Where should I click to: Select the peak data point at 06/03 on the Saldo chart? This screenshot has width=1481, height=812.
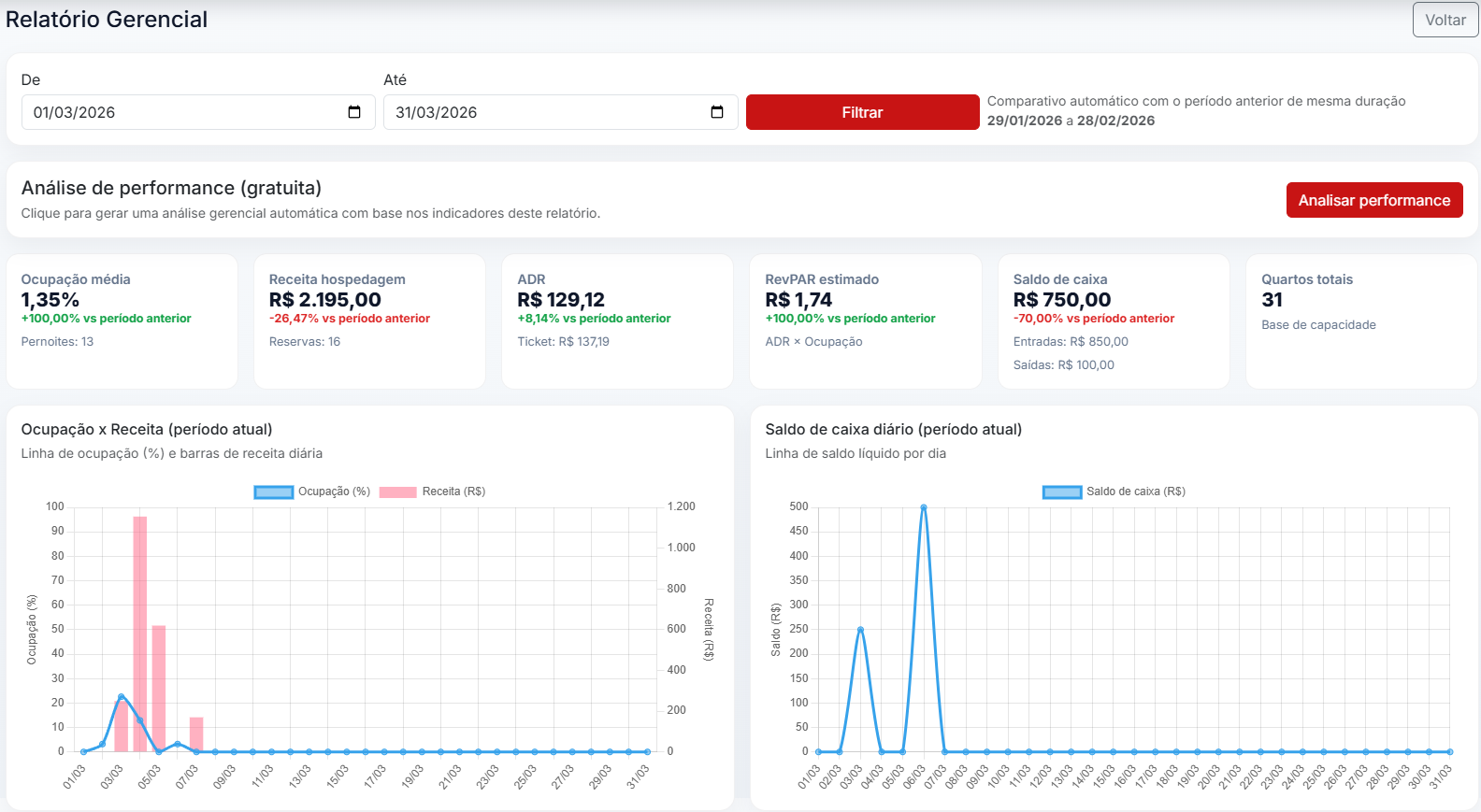924,507
